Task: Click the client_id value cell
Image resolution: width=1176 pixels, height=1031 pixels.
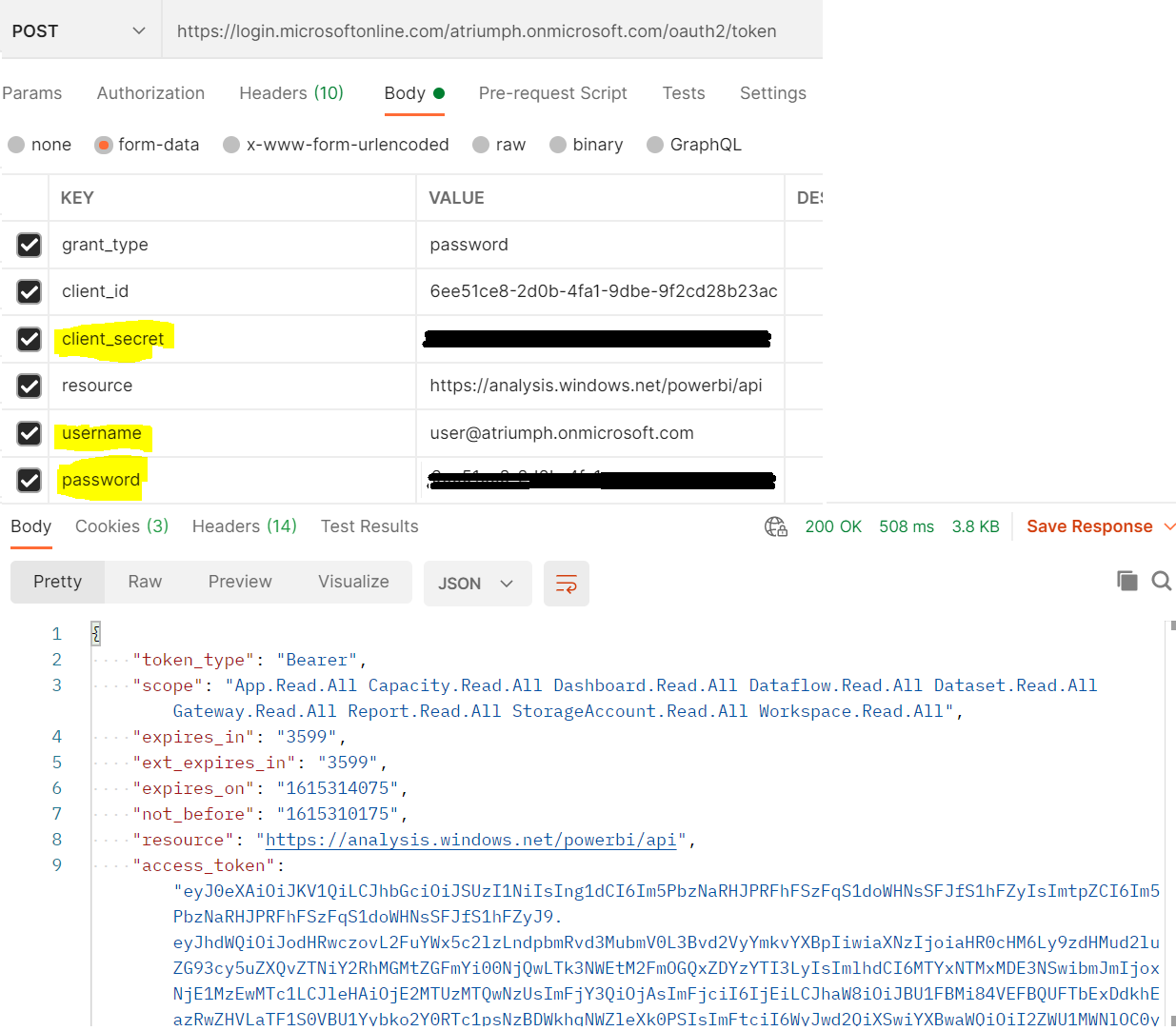Action: tap(600, 291)
